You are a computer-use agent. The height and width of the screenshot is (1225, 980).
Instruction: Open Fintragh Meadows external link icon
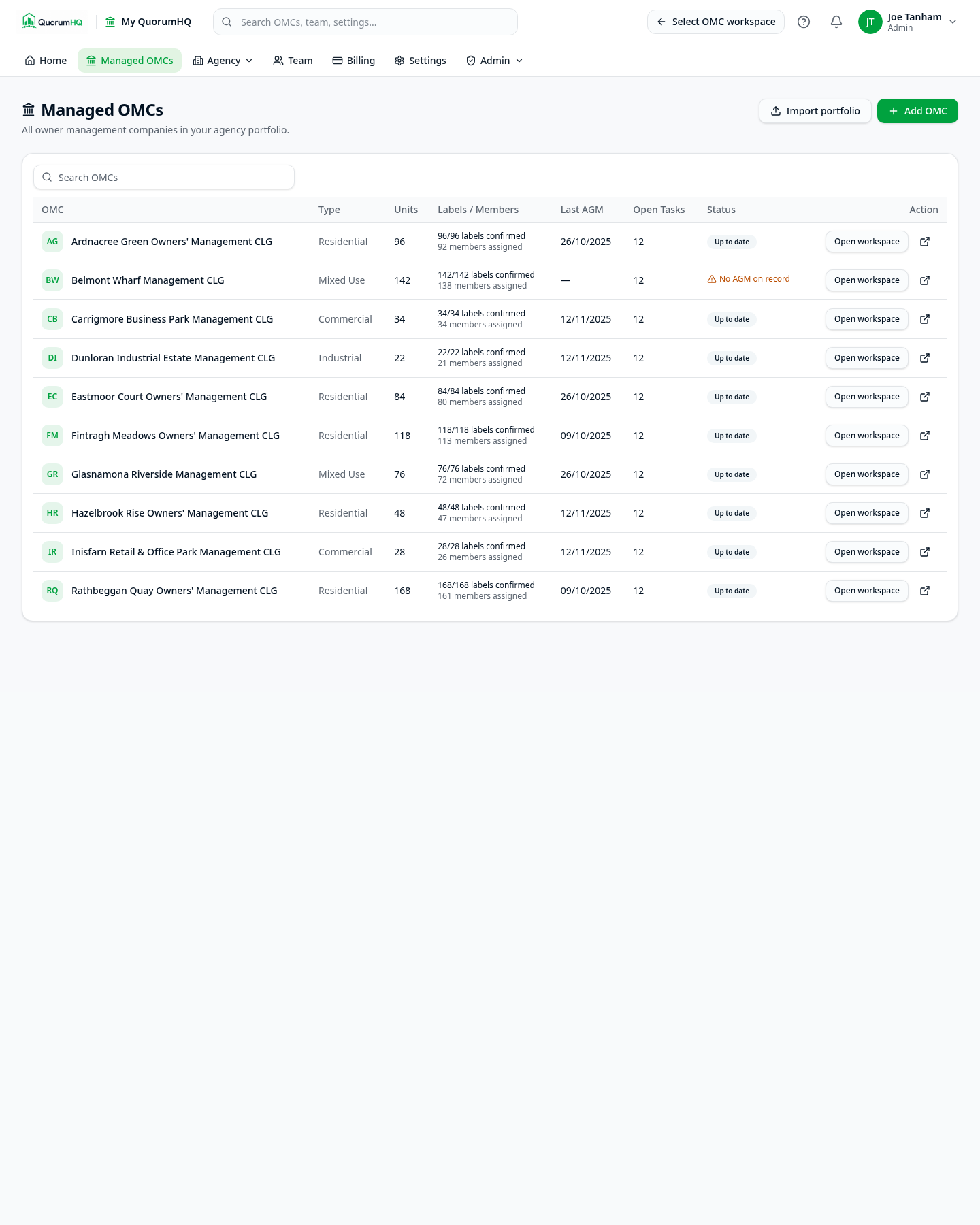tap(925, 436)
